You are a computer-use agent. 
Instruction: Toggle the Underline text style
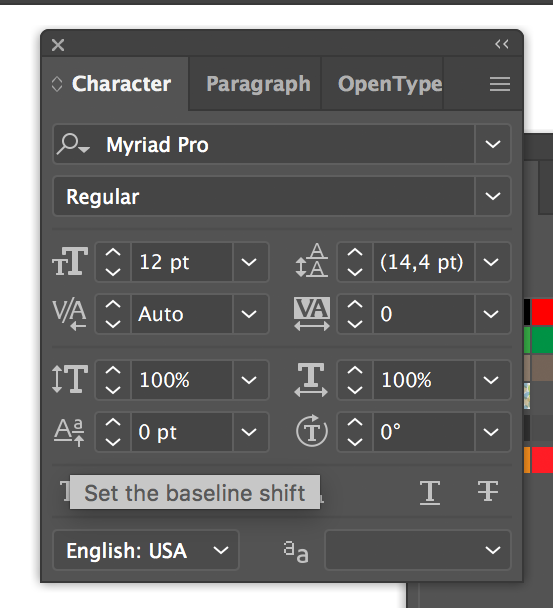[430, 492]
